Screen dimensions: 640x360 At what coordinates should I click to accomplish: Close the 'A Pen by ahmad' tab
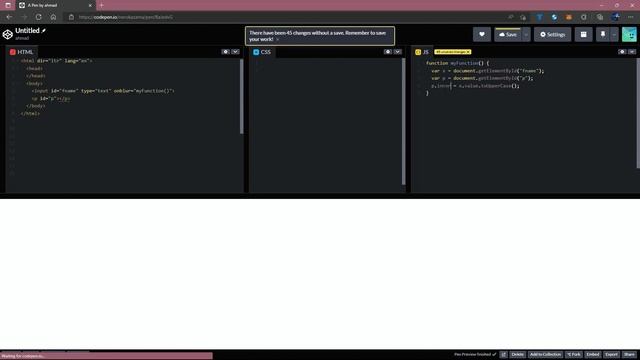coord(90,5)
